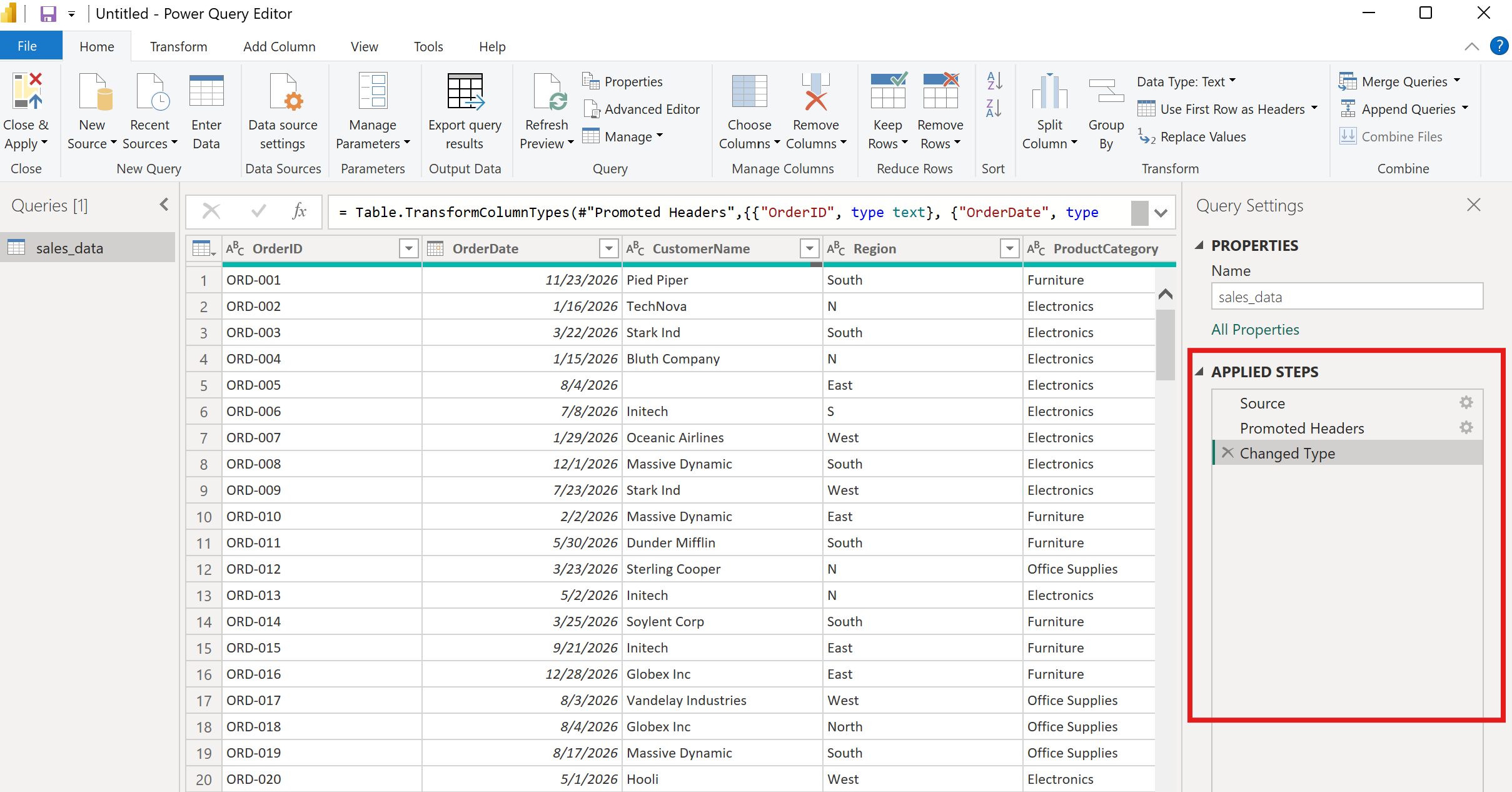Click Recent Sources icon
Viewport: 1512px width, 792px height.
[x=152, y=91]
